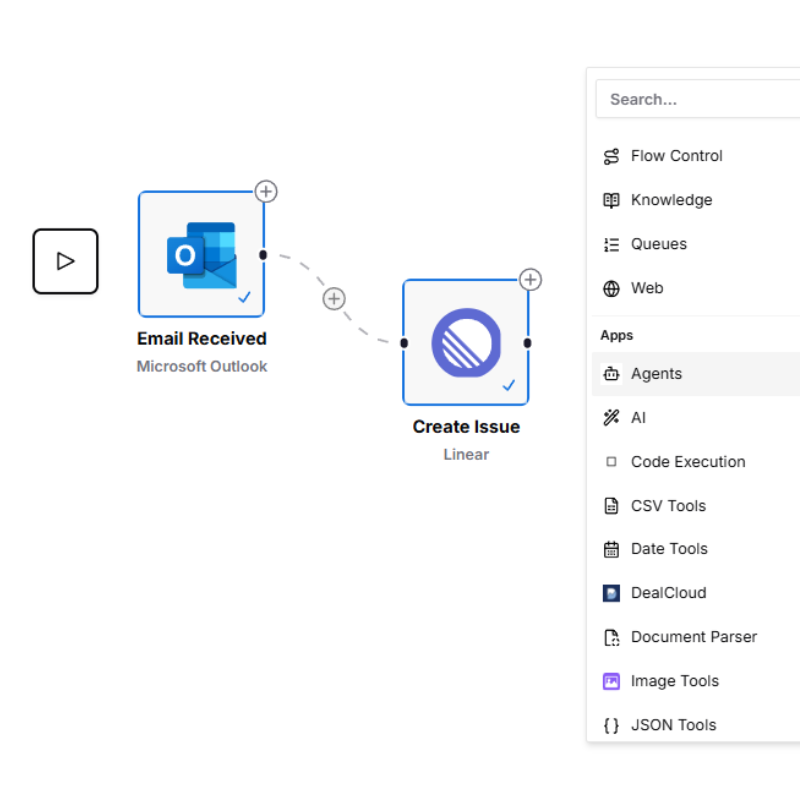Click the Flow Control icon

pos(611,156)
